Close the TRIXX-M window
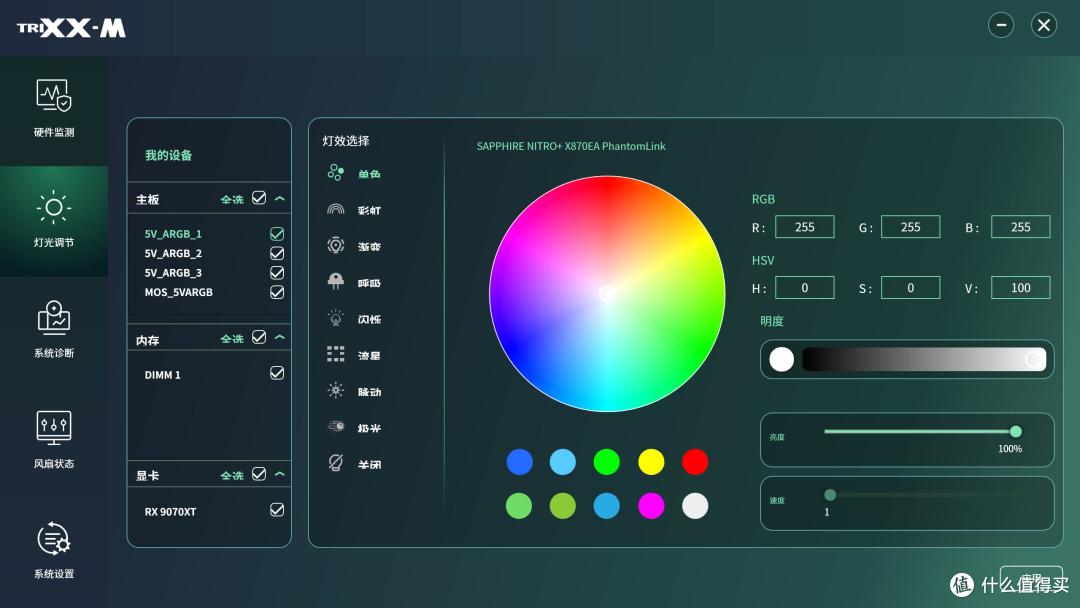This screenshot has width=1080, height=608. [1044, 25]
